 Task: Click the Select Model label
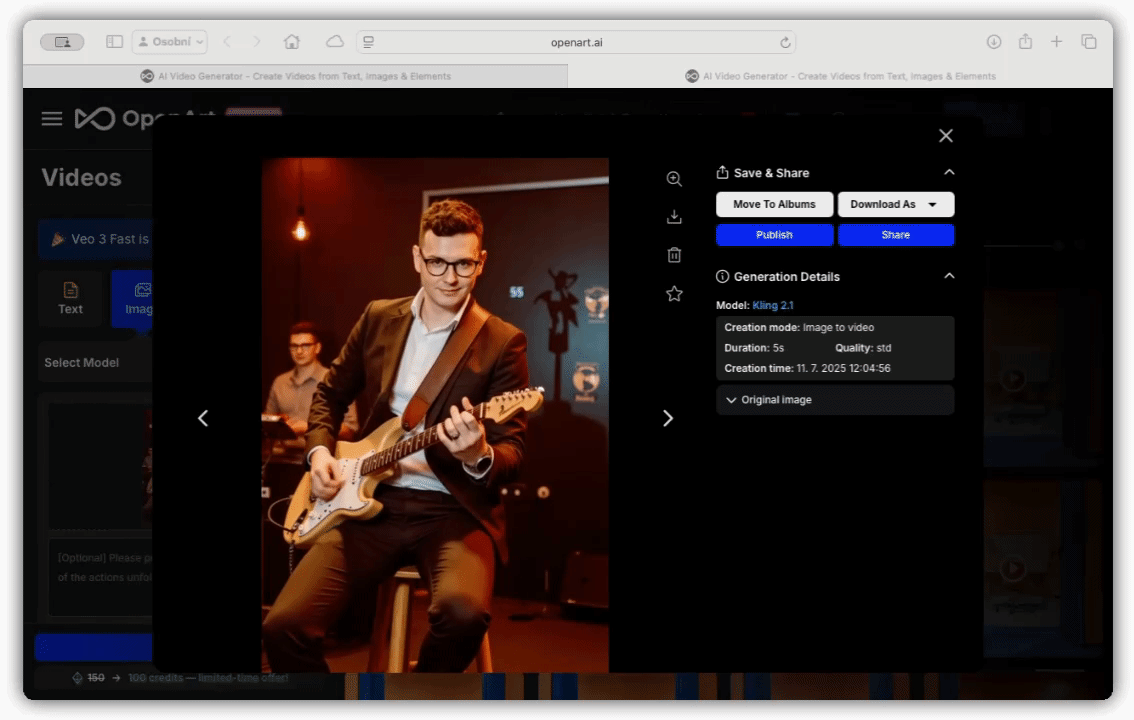(x=82, y=363)
